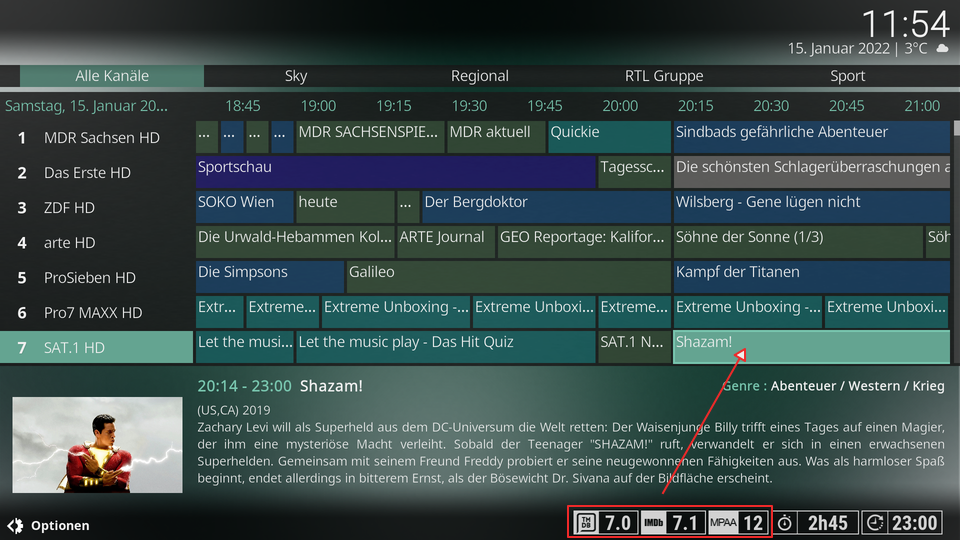Image resolution: width=960 pixels, height=540 pixels.
Task: Click the end time clock icon
Action: point(875,523)
